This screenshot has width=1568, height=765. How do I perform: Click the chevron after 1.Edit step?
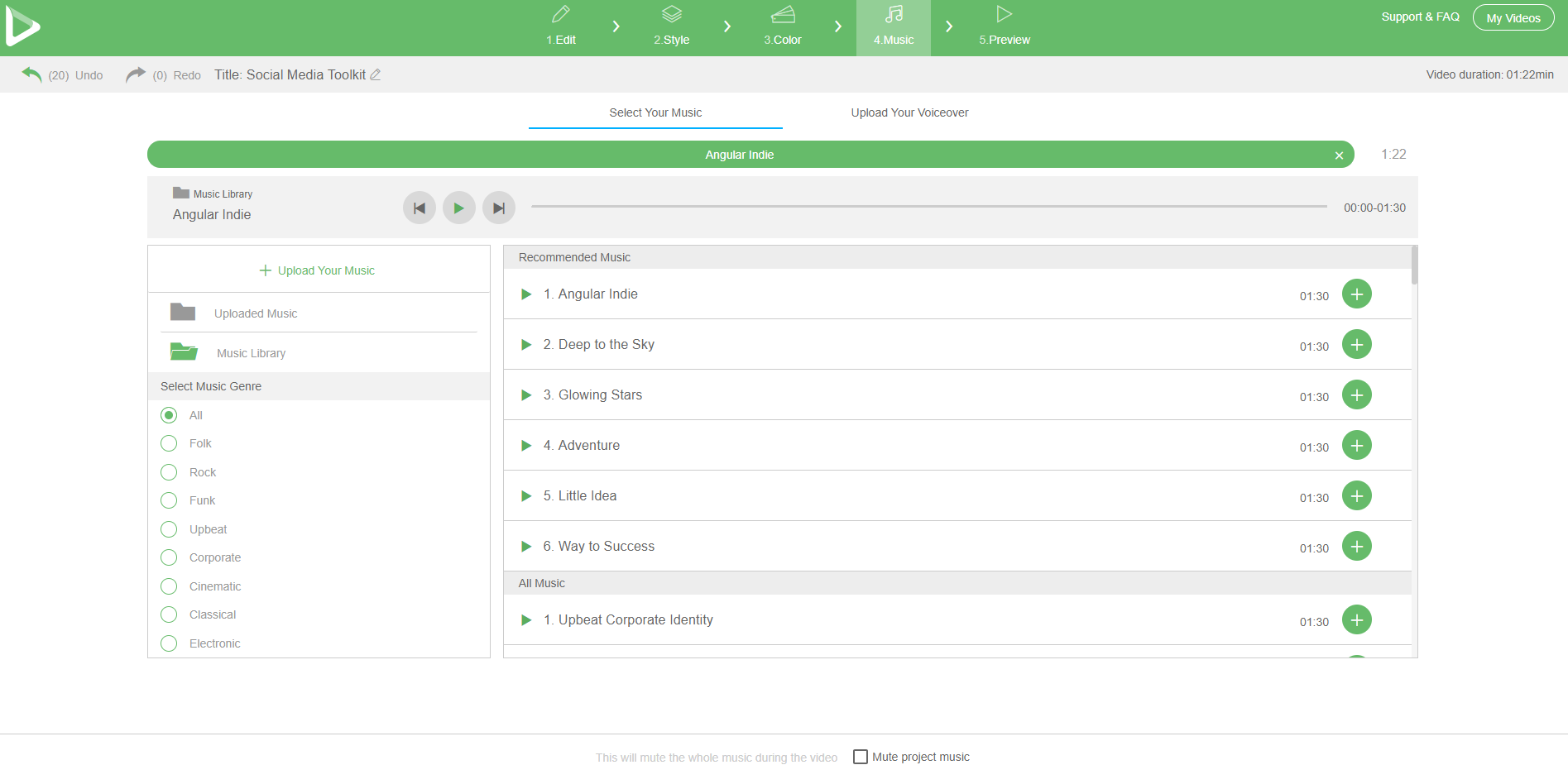tap(616, 26)
